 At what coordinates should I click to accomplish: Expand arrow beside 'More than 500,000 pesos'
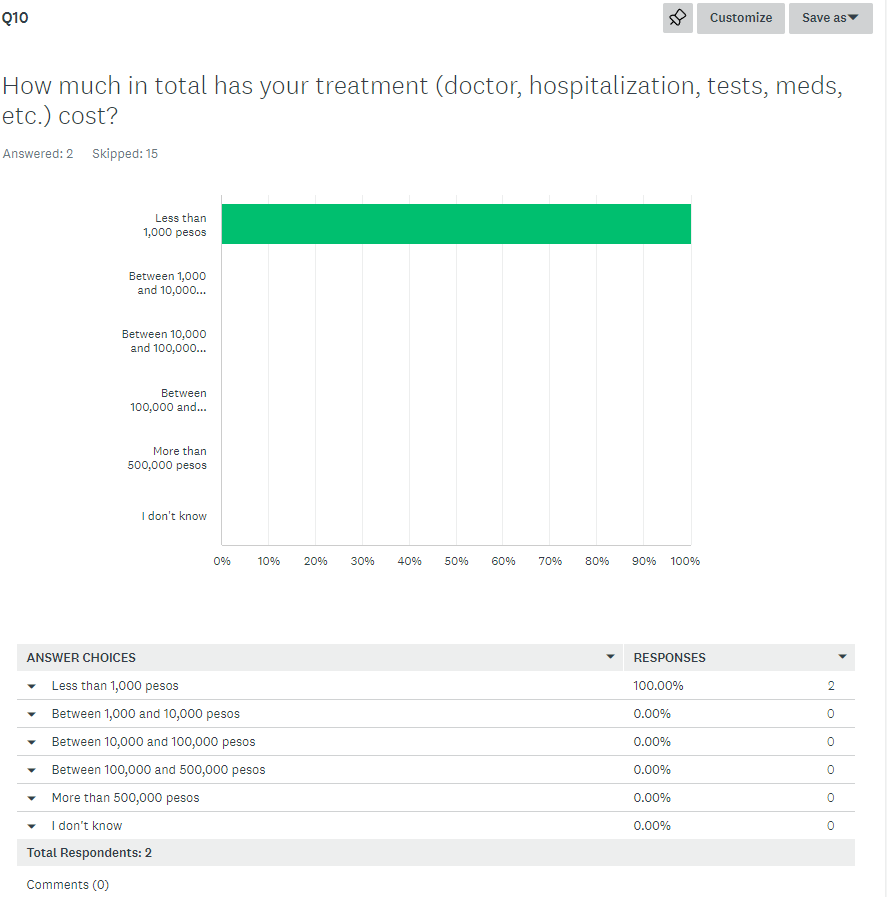pos(32,798)
